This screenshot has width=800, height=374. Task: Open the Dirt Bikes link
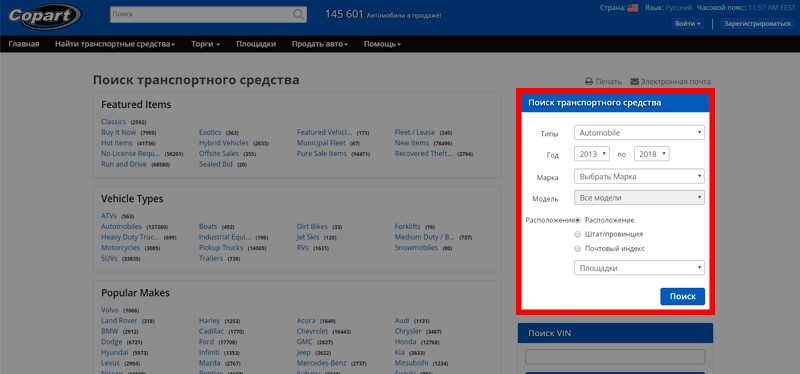point(312,227)
